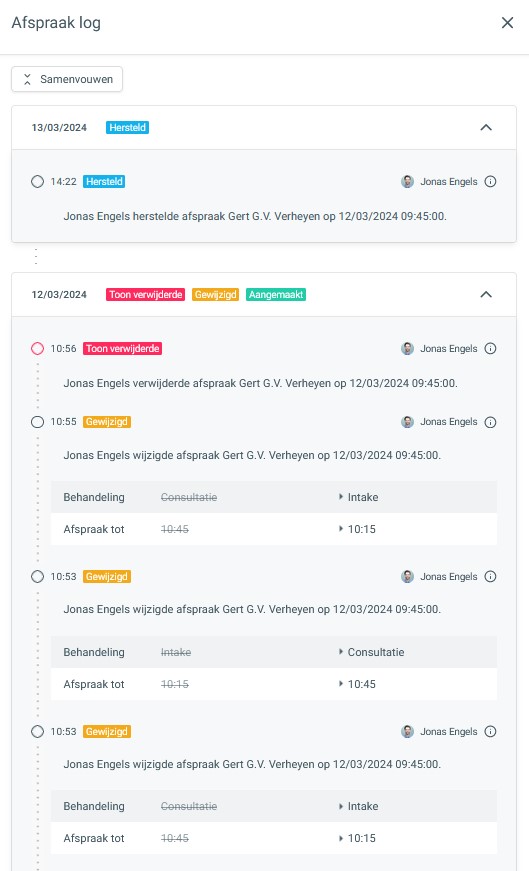The width and height of the screenshot is (529, 871).
Task: Click the Jonas Engels name on the 10:56 entry
Action: coord(448,349)
